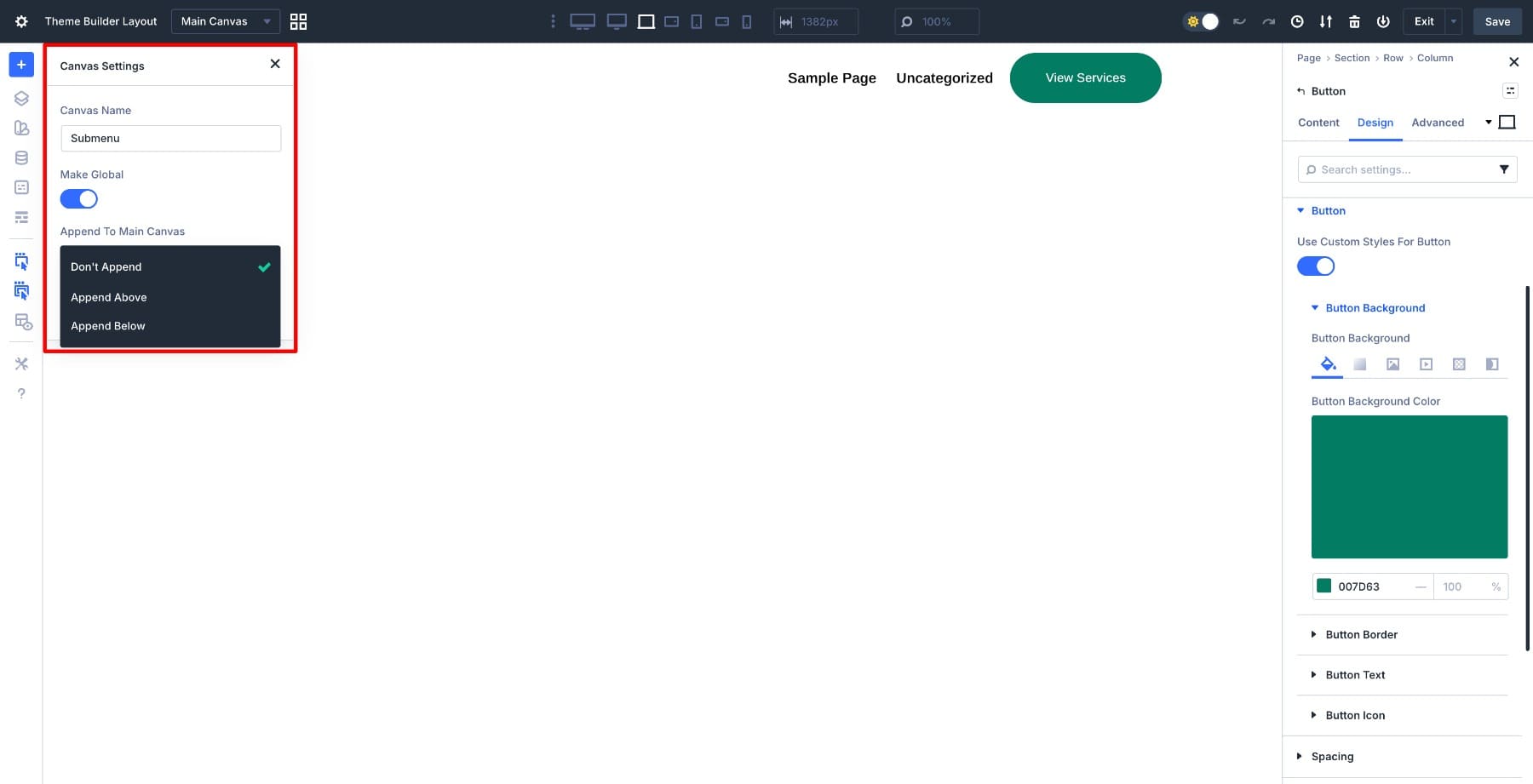1533x784 pixels.
Task: Select gradient background type icon
Action: (1360, 364)
